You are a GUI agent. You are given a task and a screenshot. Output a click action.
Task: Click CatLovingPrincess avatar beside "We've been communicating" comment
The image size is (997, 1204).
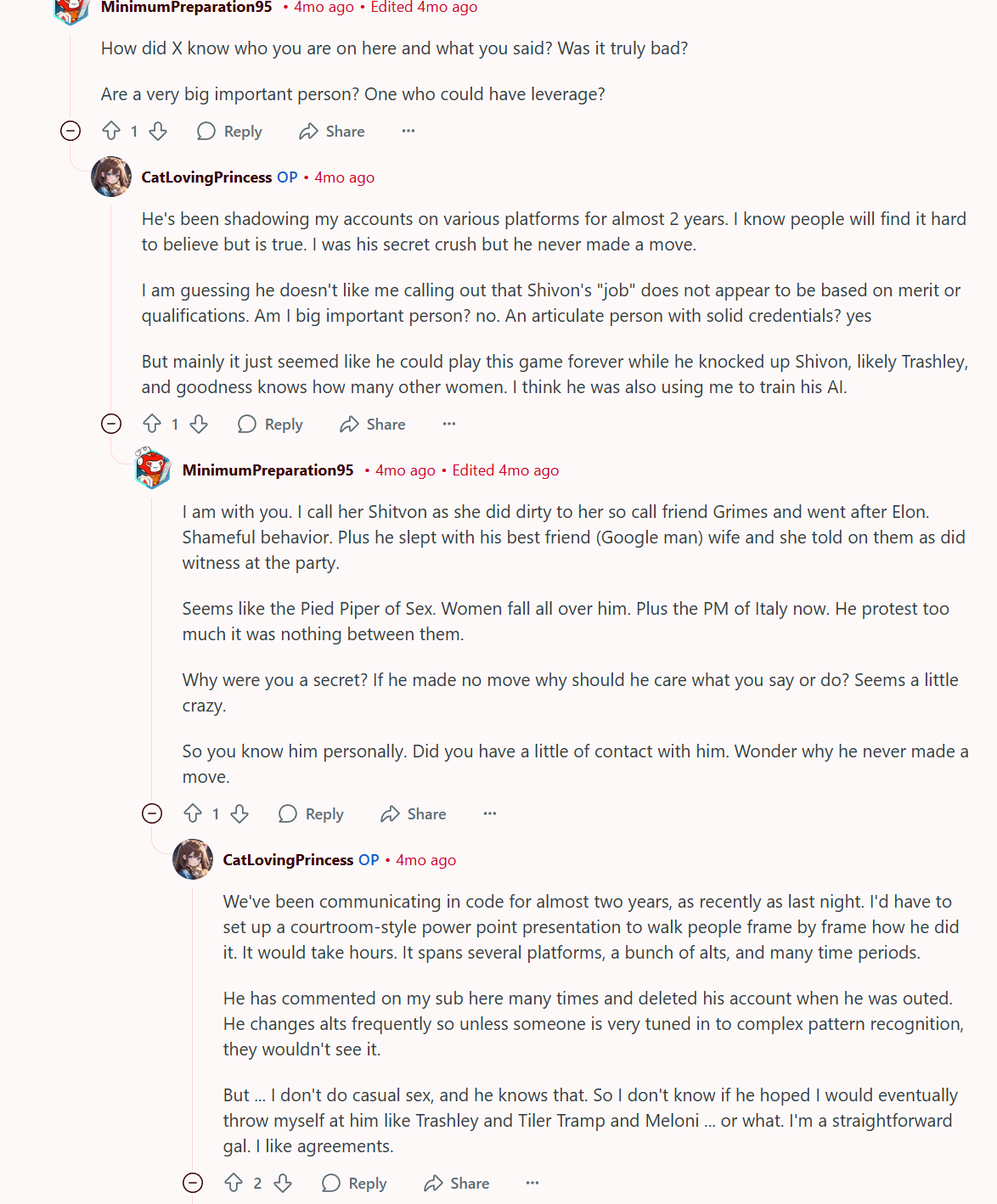193,859
